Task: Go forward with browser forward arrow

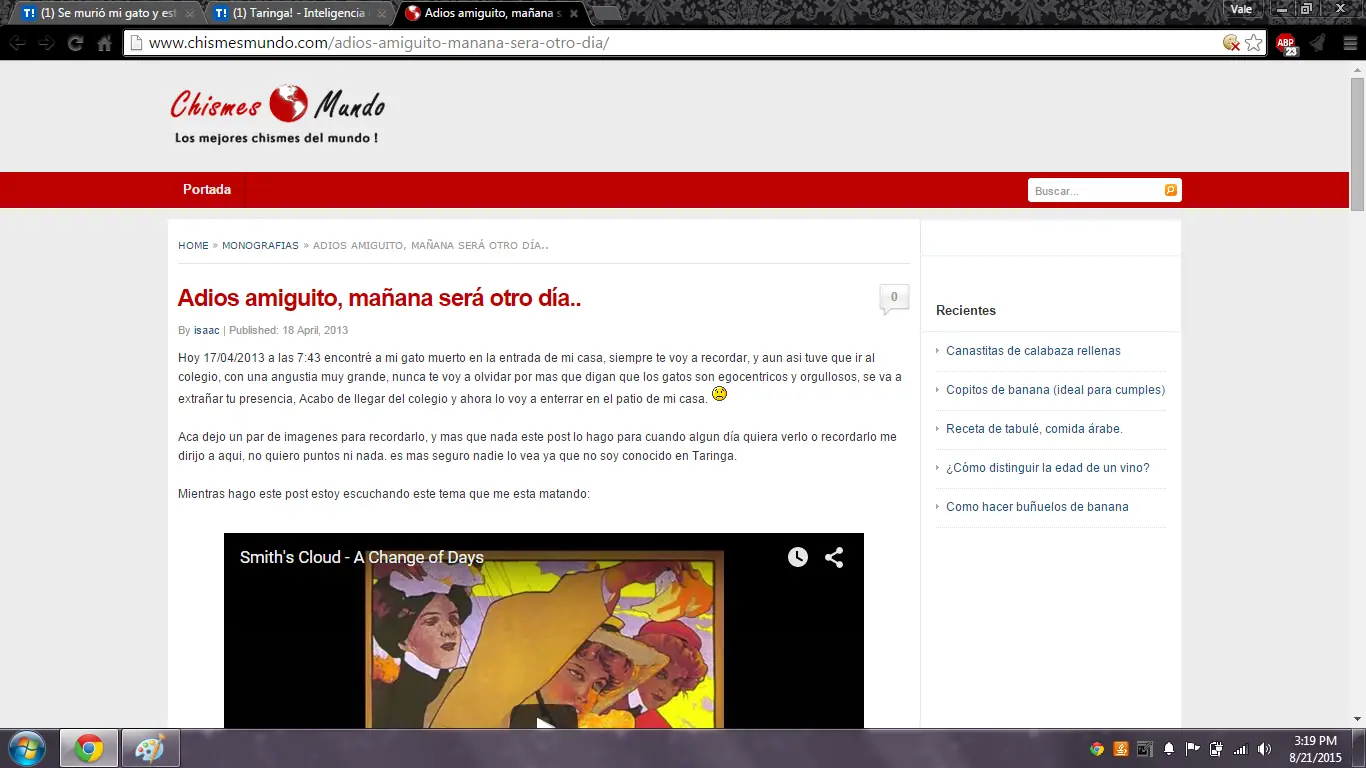Action: tap(46, 43)
